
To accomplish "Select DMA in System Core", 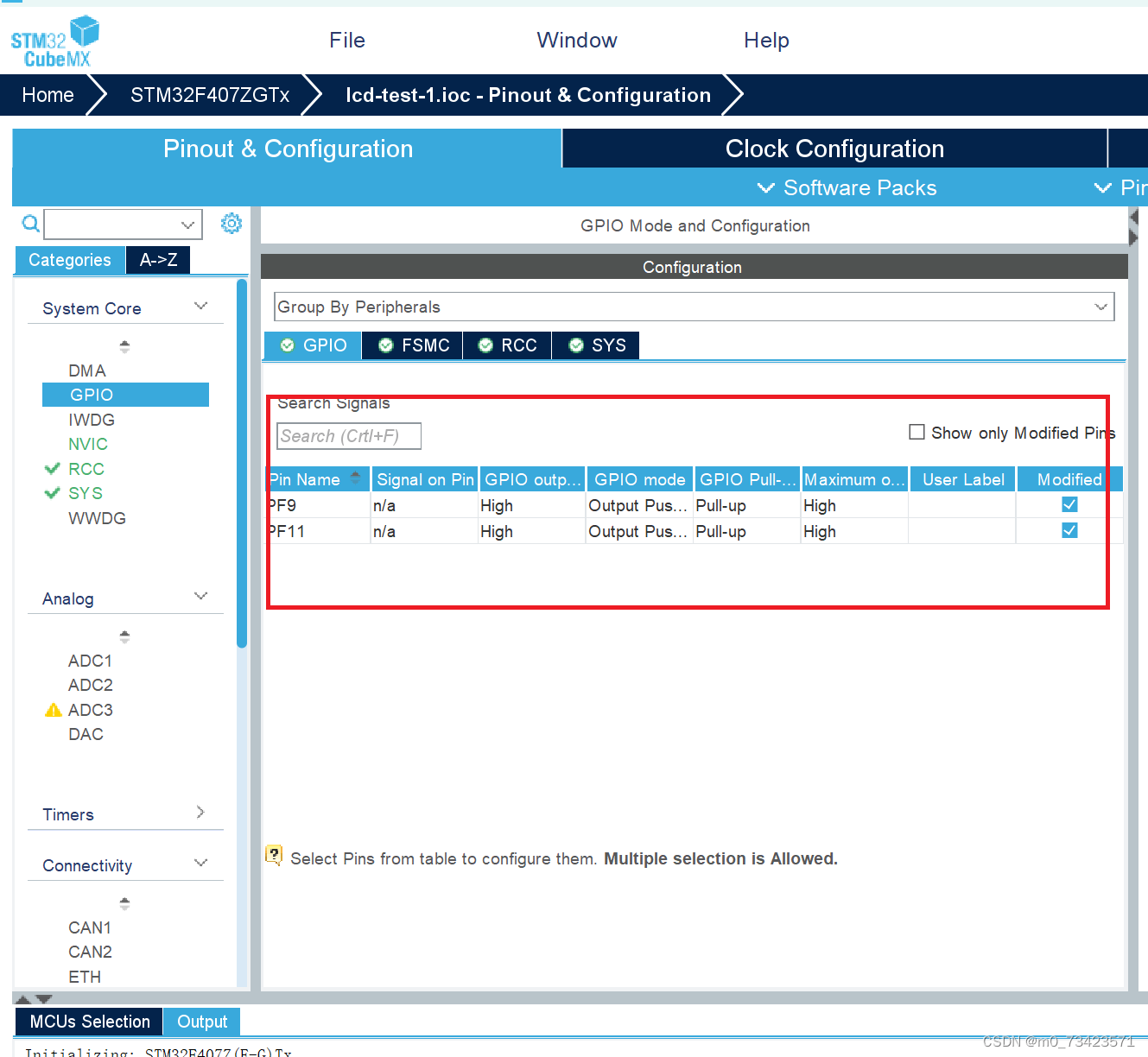I will pyautogui.click(x=87, y=370).
